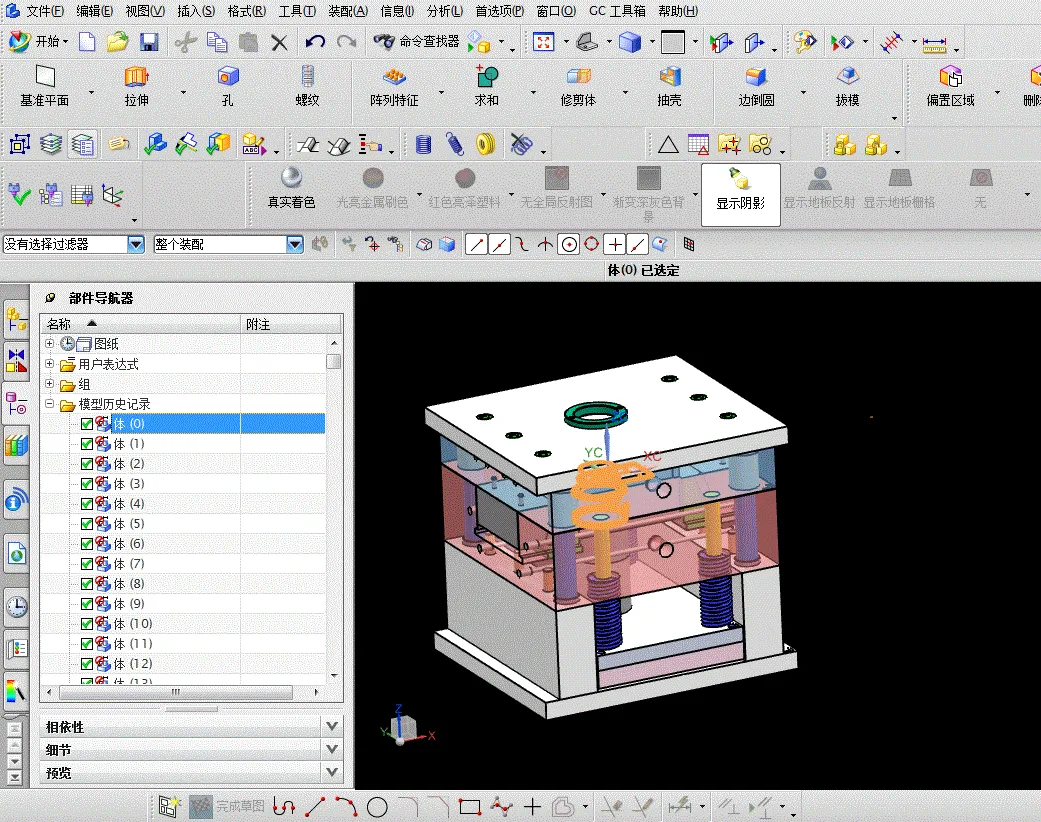The image size is (1041, 822).
Task: Click the Circle sketch tool
Action: coord(377,807)
